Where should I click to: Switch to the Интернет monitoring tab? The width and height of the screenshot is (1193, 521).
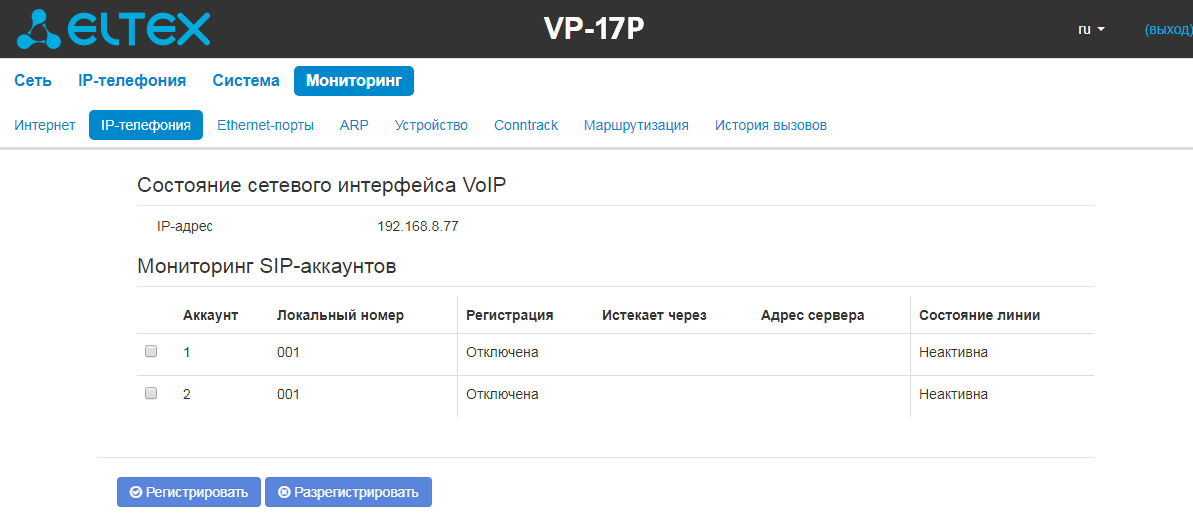point(45,125)
